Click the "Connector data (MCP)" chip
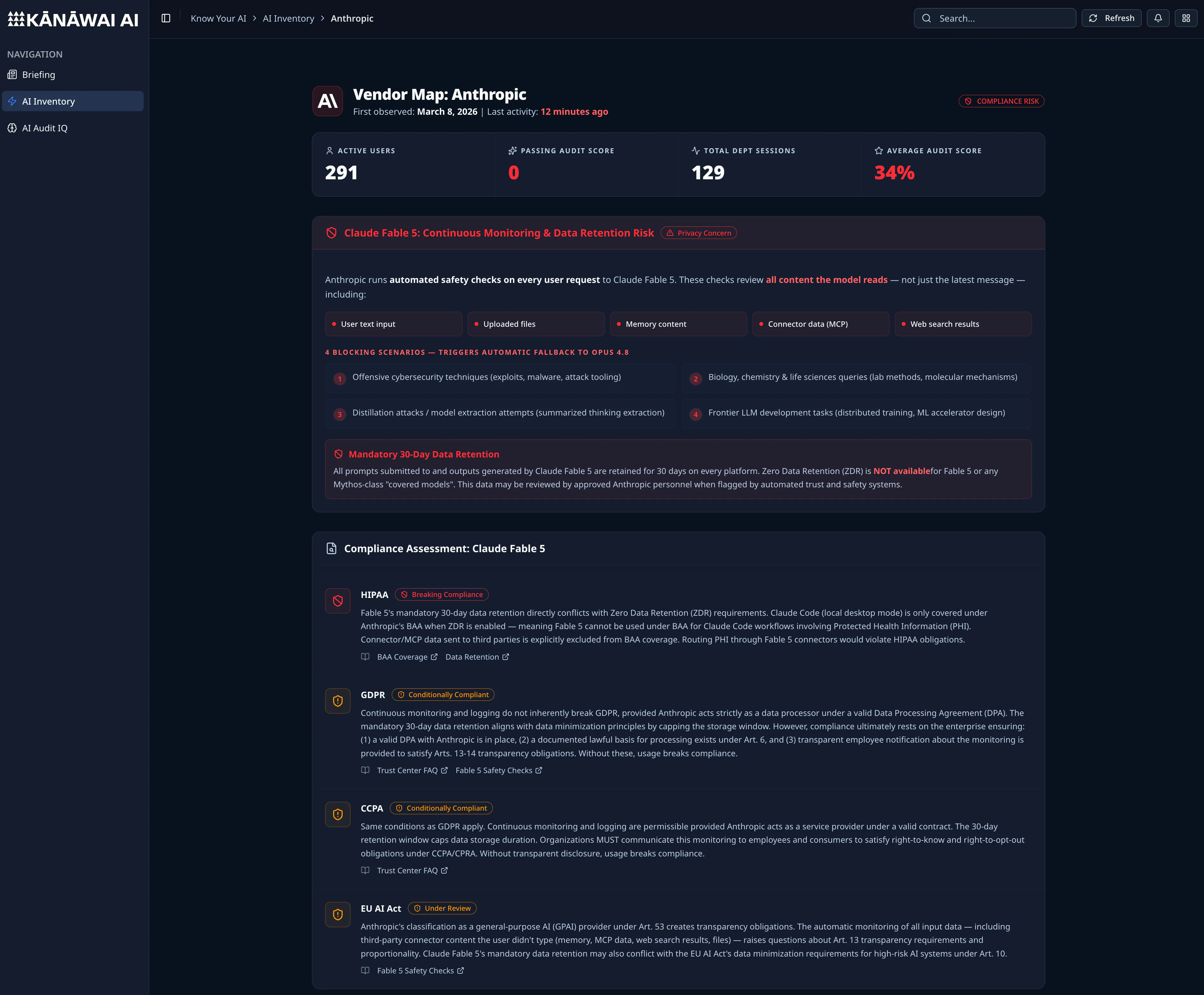This screenshot has height=995, width=1204. (821, 324)
